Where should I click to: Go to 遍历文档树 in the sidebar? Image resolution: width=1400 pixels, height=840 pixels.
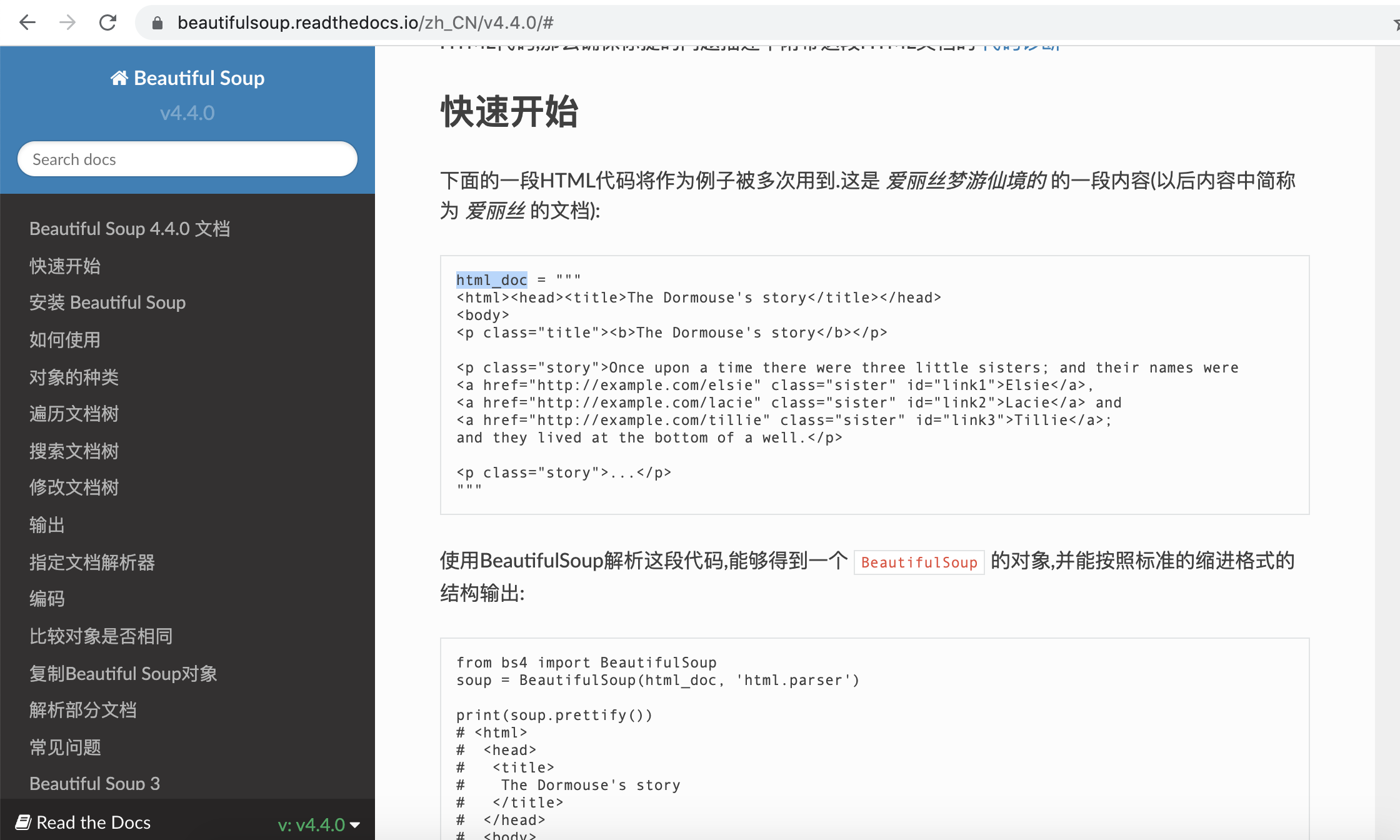tap(74, 414)
